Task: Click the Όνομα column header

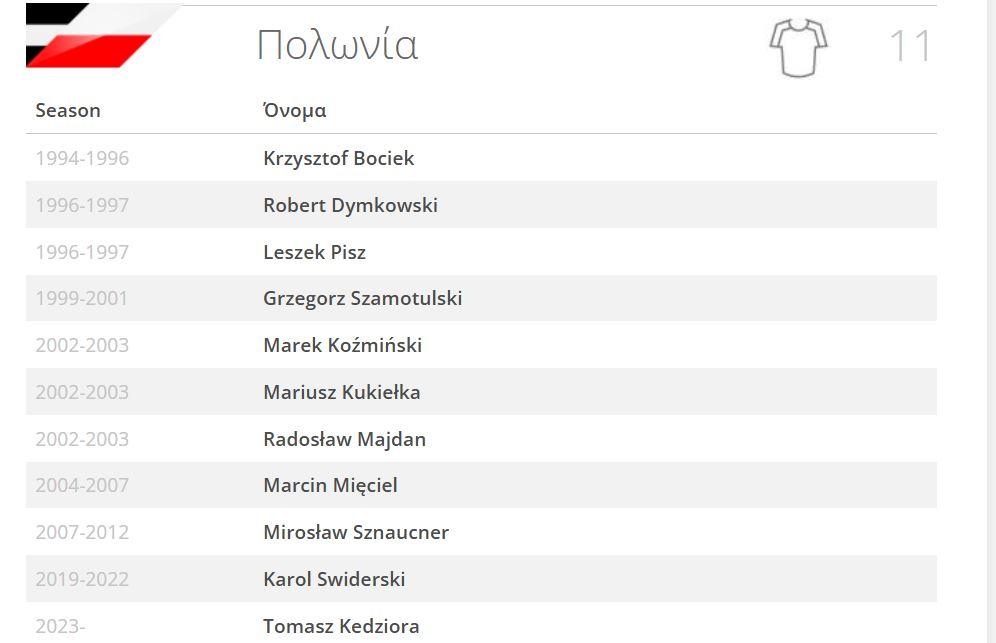Action: pyautogui.click(x=295, y=111)
